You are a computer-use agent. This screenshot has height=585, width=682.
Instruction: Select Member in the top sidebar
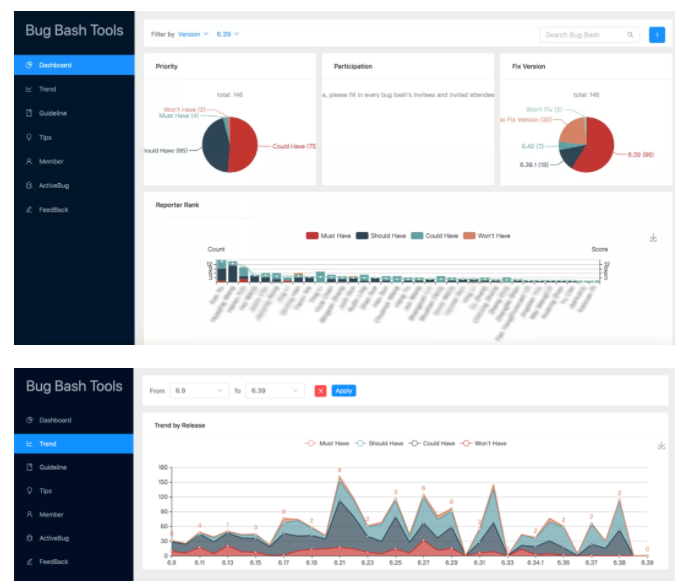pos(51,161)
